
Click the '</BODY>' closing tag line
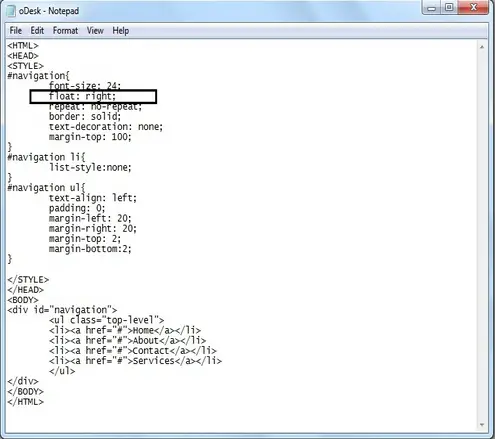coord(26,391)
